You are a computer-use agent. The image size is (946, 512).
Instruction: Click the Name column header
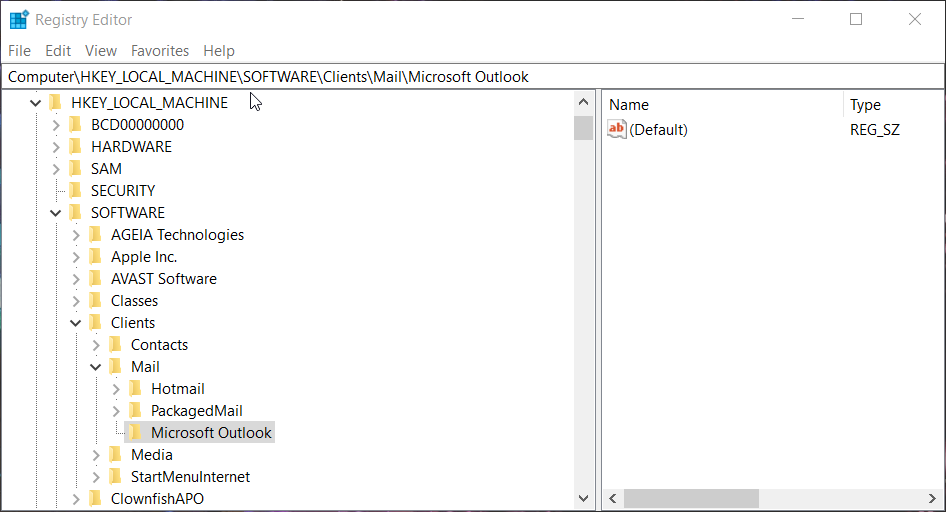click(x=629, y=104)
